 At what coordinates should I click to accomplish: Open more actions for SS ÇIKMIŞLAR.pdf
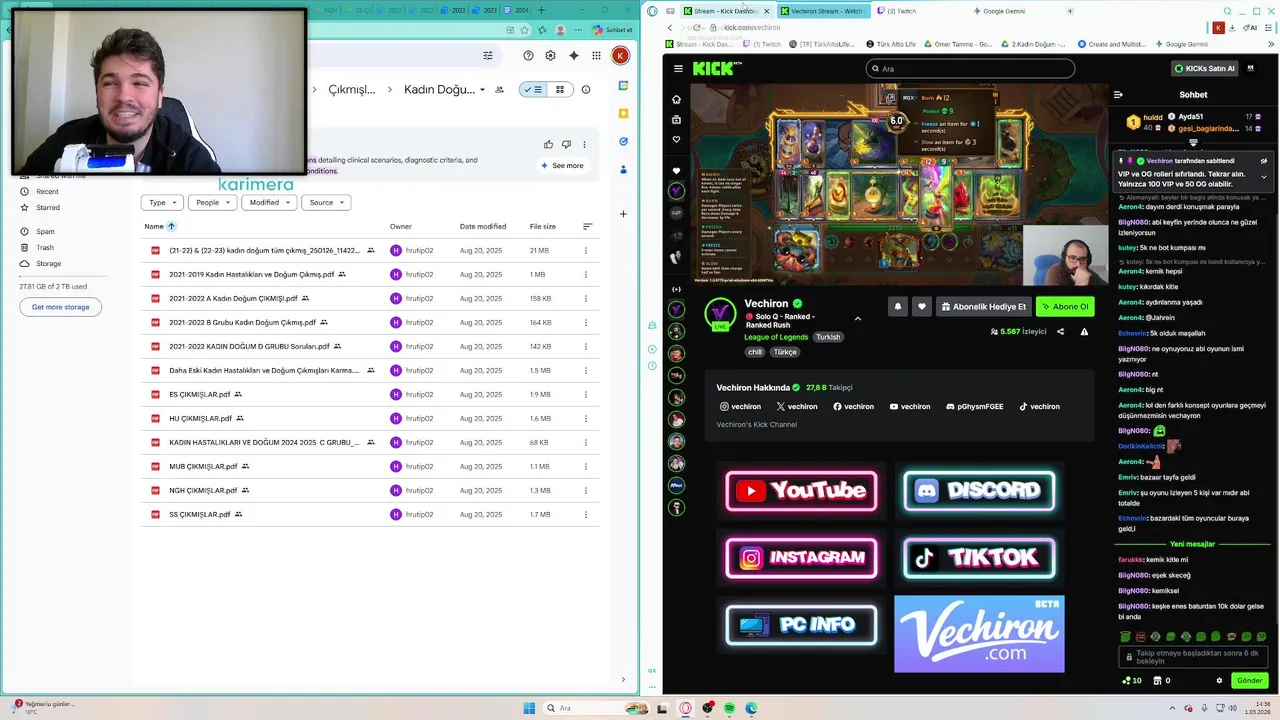pos(586,514)
